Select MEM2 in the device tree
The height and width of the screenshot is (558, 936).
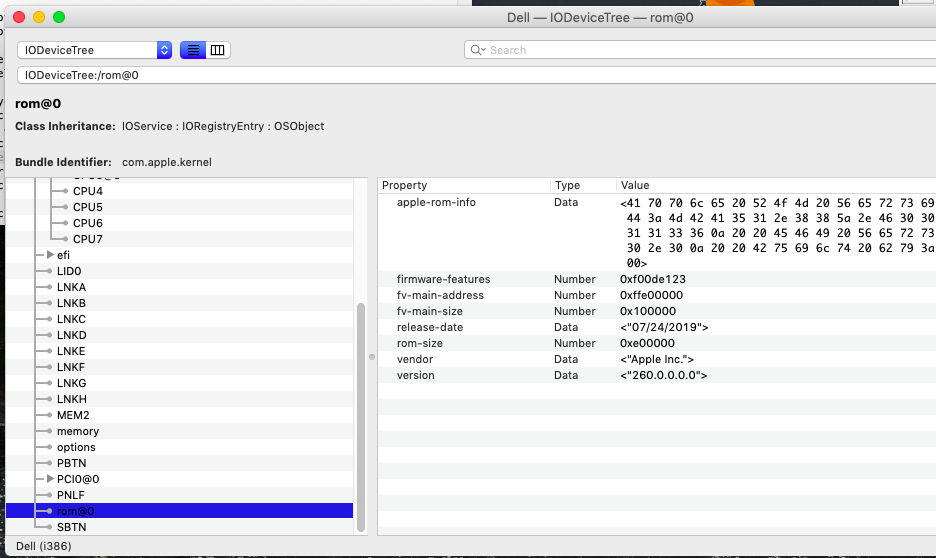pos(73,415)
